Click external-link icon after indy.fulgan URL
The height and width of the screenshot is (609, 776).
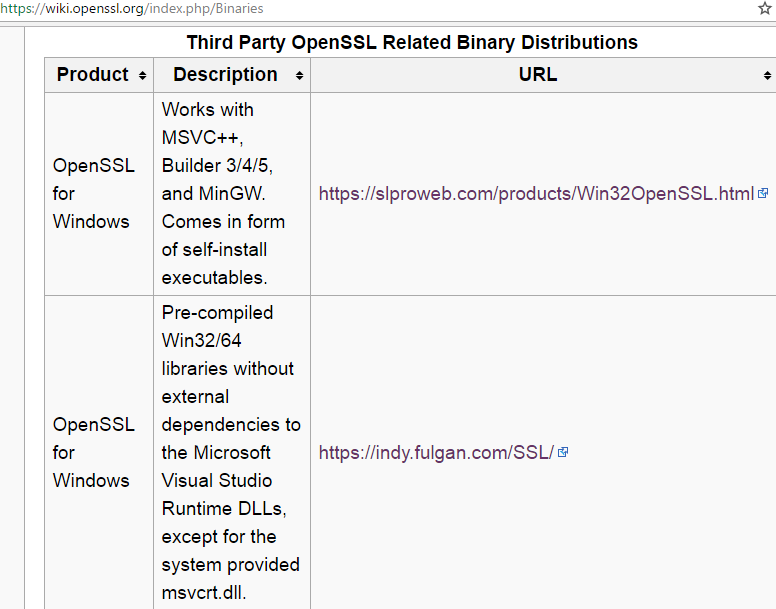(x=563, y=453)
